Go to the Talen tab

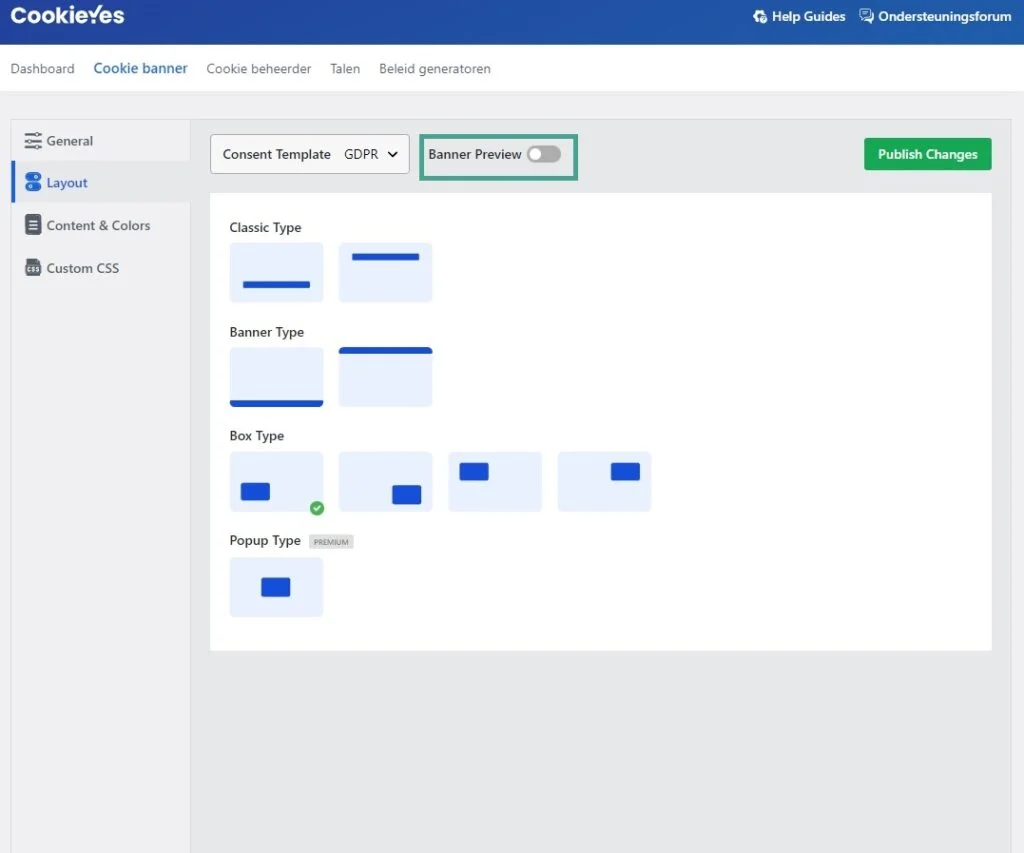point(345,69)
